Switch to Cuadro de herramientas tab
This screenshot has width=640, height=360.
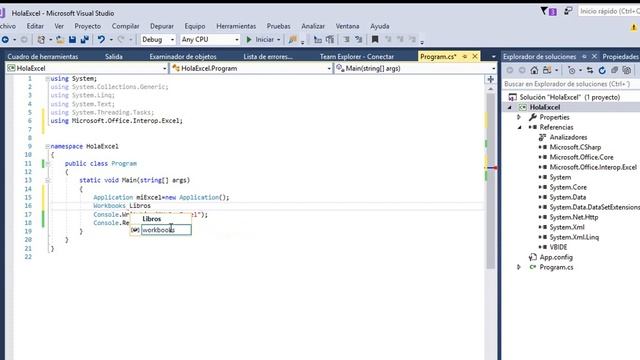click(x=43, y=56)
